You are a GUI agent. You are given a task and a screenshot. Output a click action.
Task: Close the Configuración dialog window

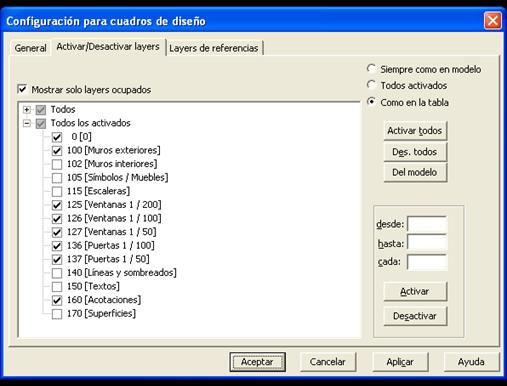(x=493, y=21)
